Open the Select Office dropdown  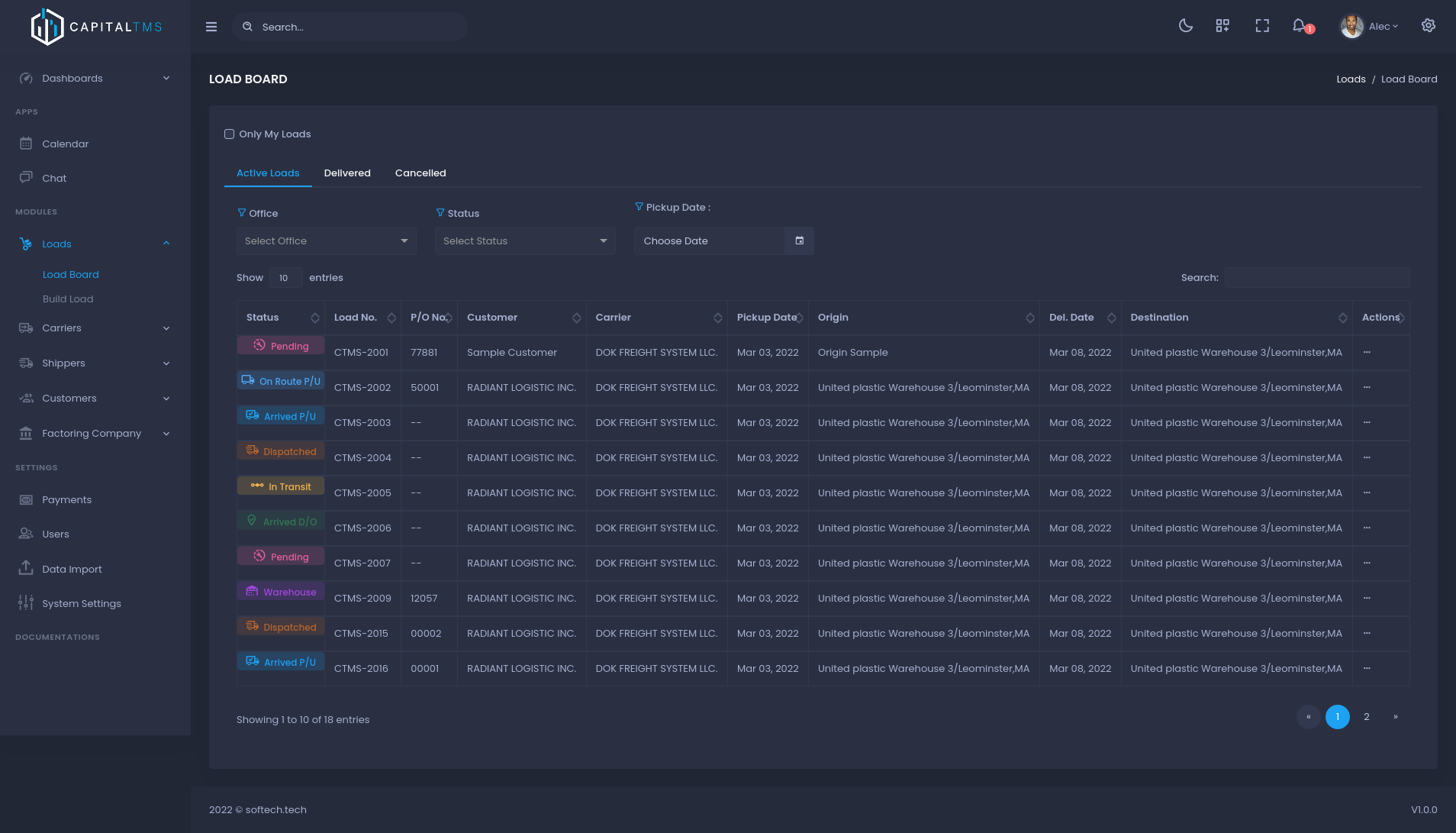[x=326, y=241]
